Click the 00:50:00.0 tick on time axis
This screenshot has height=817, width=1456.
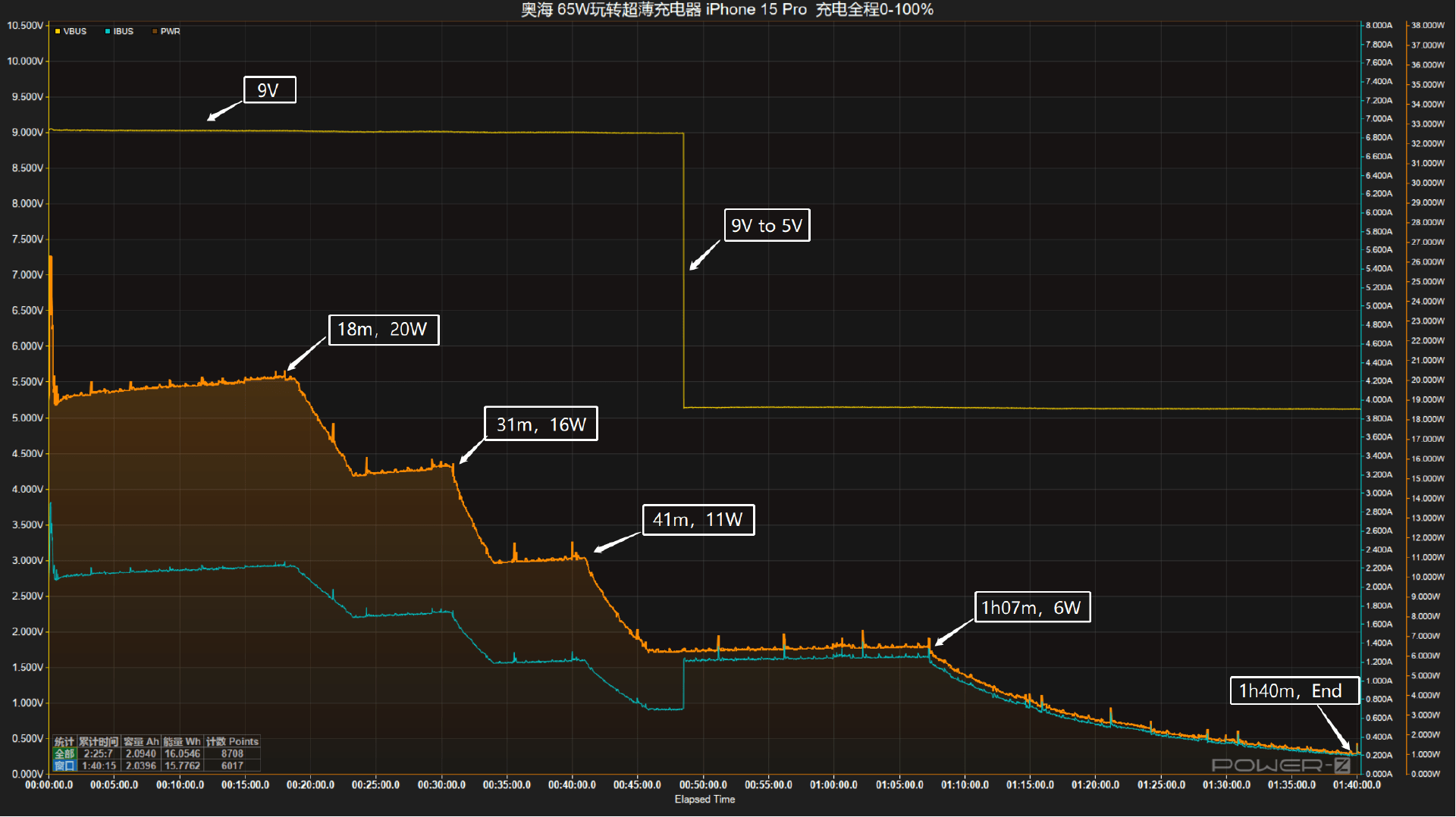click(703, 785)
